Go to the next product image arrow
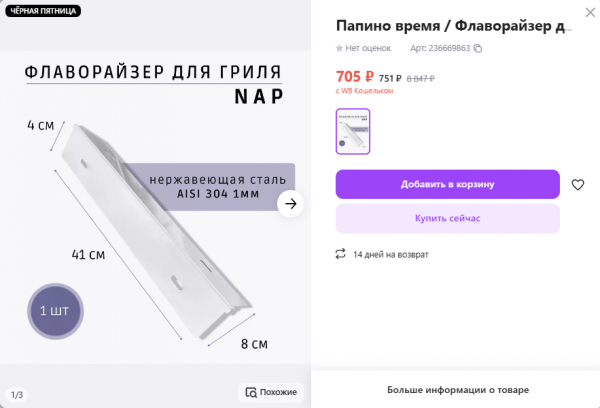Viewport: 600px width, 408px height. (290, 203)
